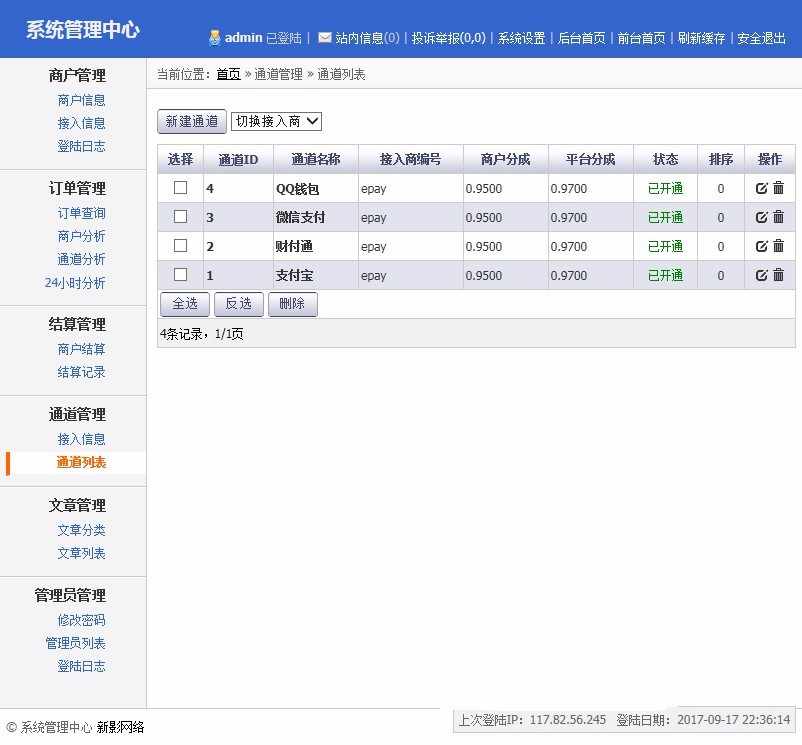Viewport: 802px width, 745px height.
Task: Click the admin user avatar icon
Action: click(x=213, y=38)
